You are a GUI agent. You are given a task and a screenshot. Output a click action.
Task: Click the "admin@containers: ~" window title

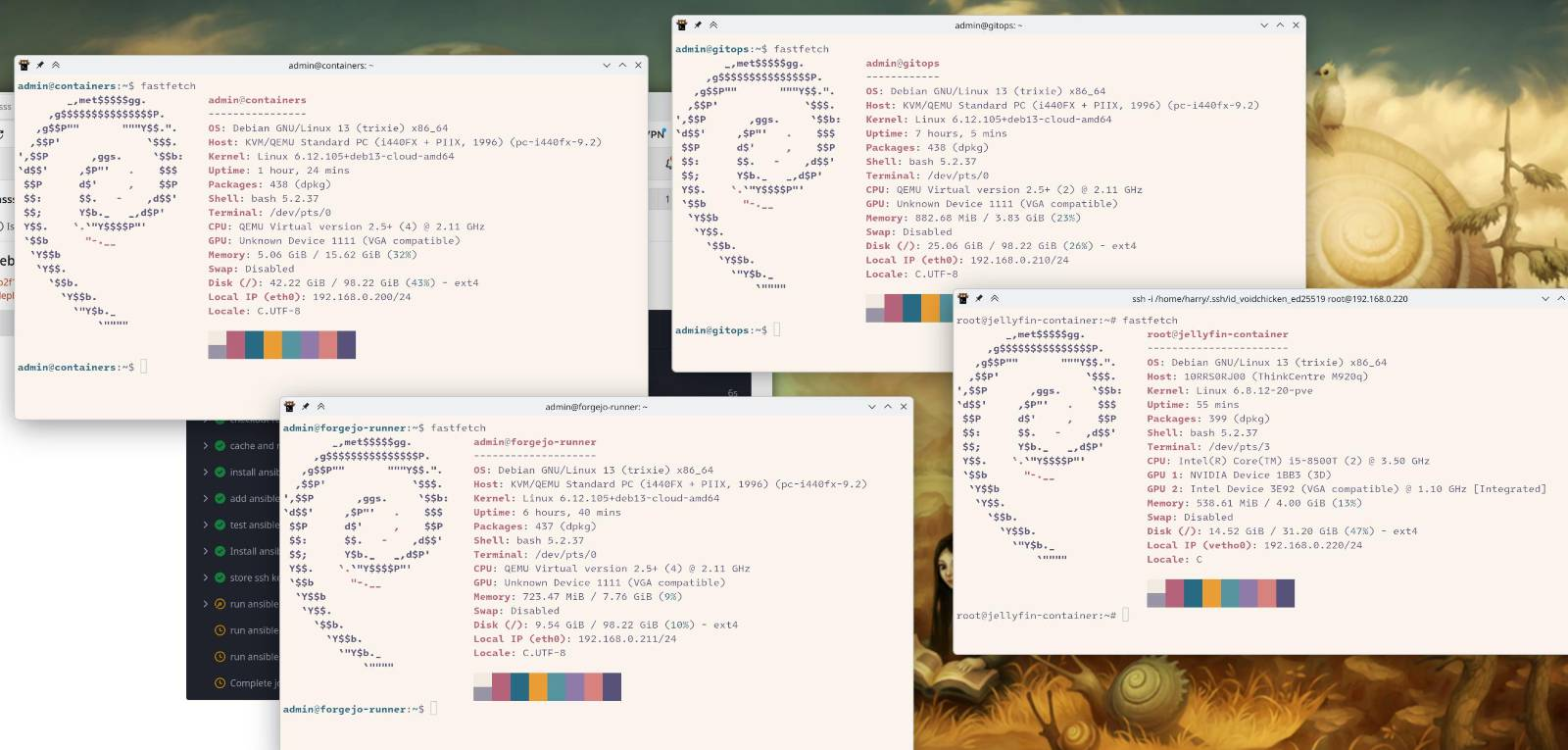click(331, 66)
